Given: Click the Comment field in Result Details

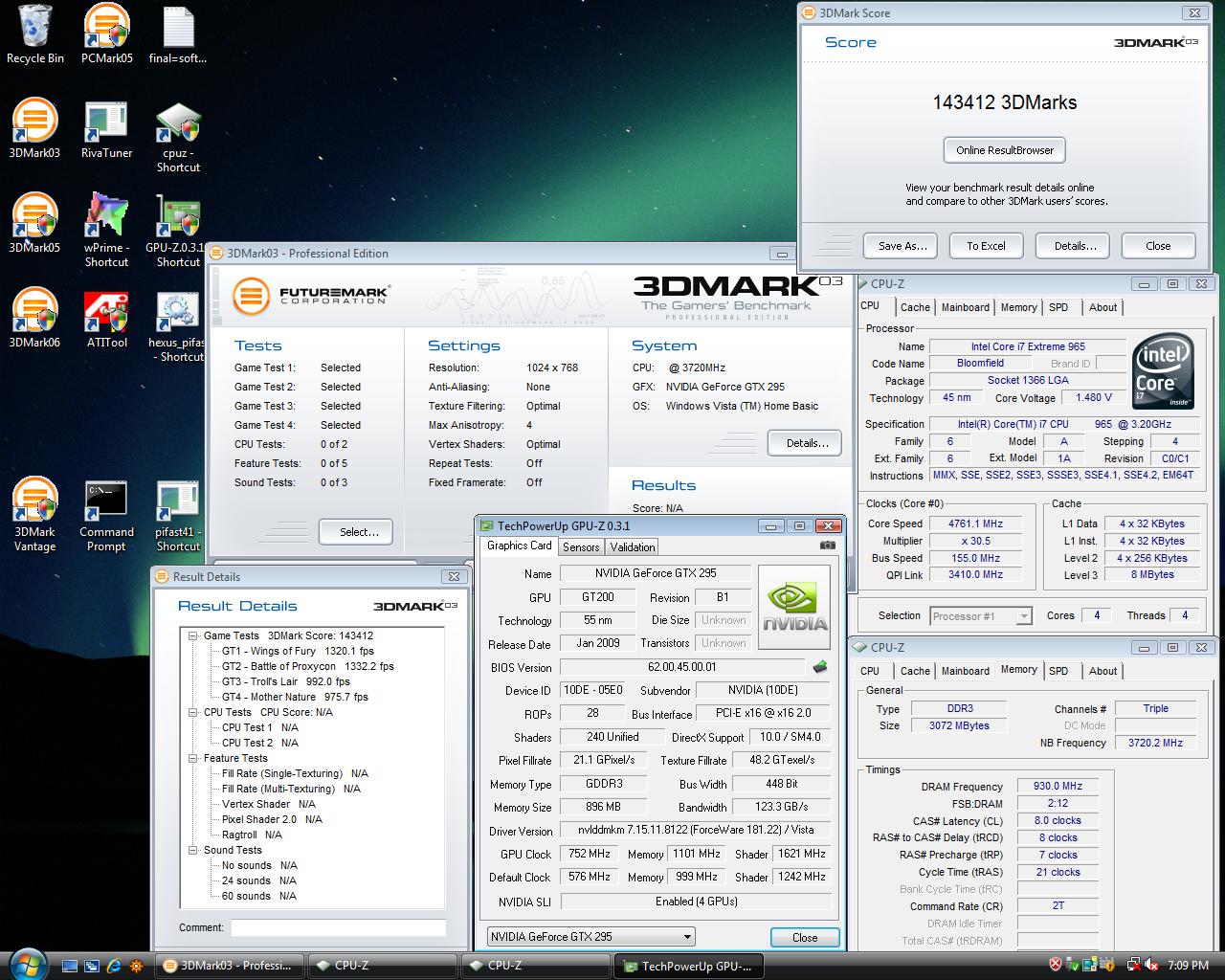Looking at the screenshot, I should [339, 927].
